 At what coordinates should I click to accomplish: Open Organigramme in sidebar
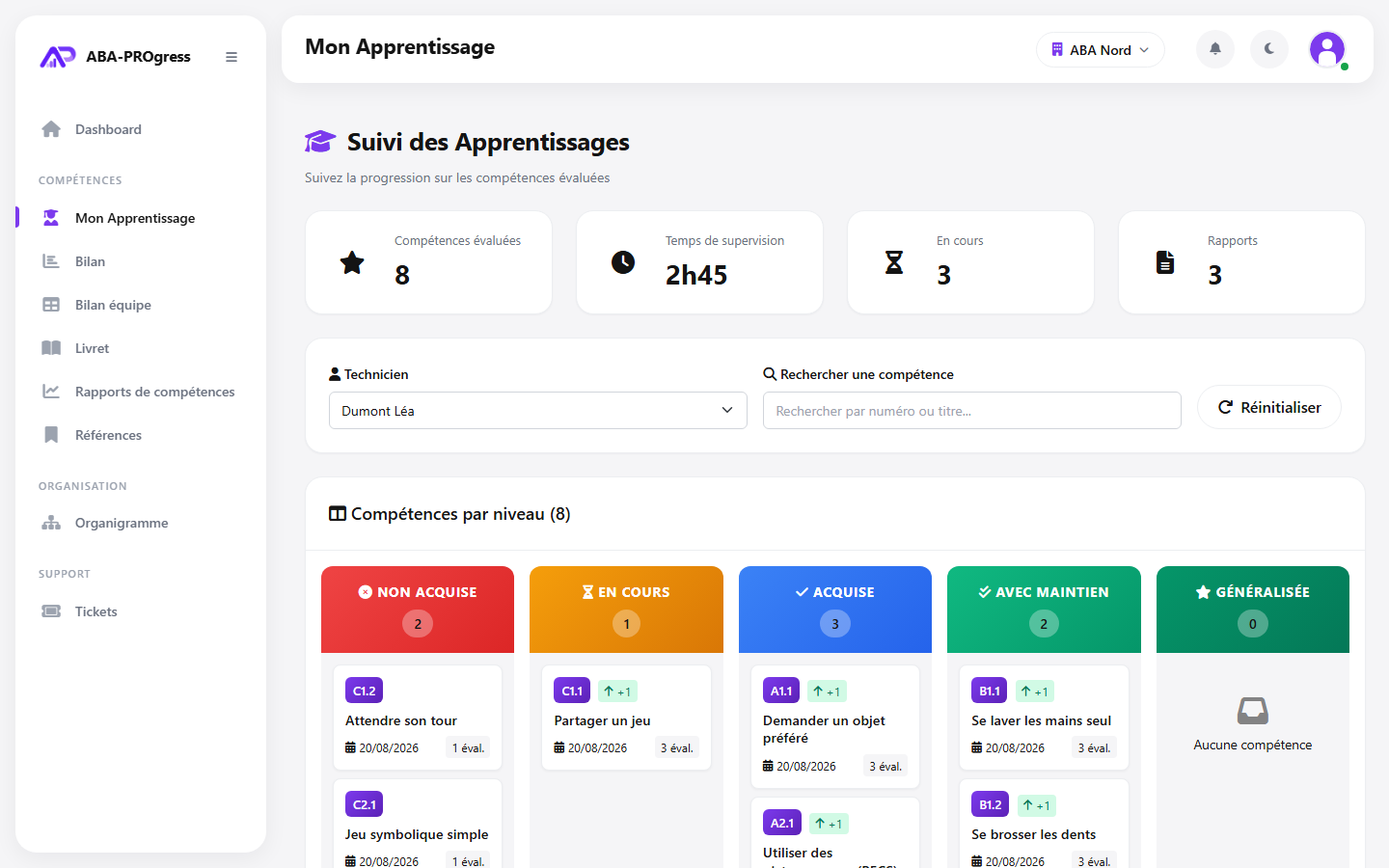point(141,523)
